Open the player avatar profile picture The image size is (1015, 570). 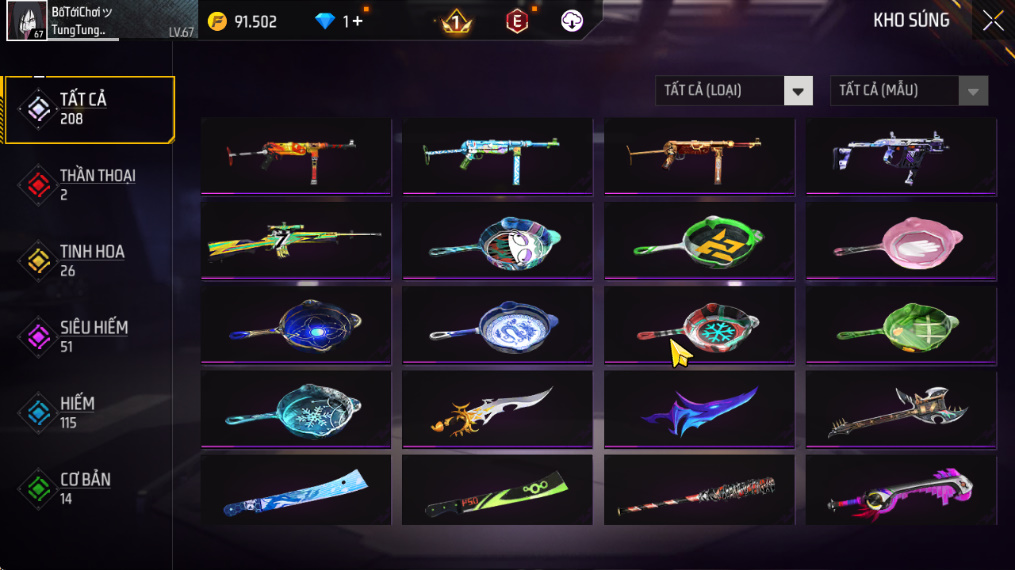tap(27, 20)
